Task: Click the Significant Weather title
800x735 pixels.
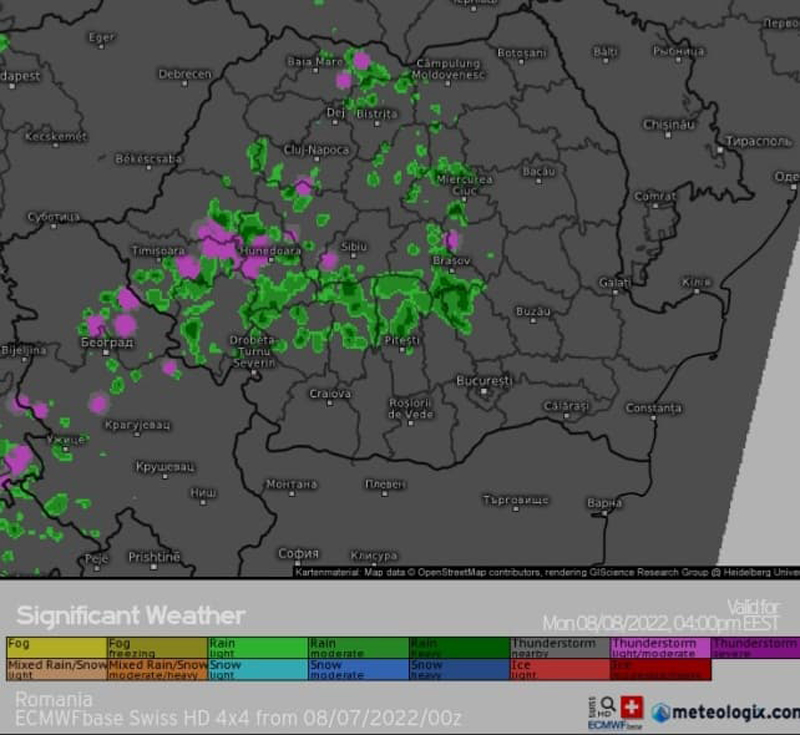Action: (x=130, y=615)
